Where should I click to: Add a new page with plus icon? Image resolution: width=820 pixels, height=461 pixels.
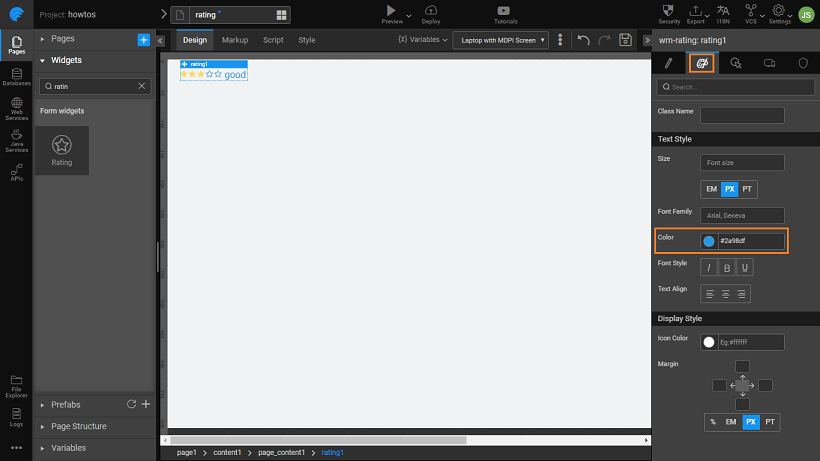tap(143, 39)
